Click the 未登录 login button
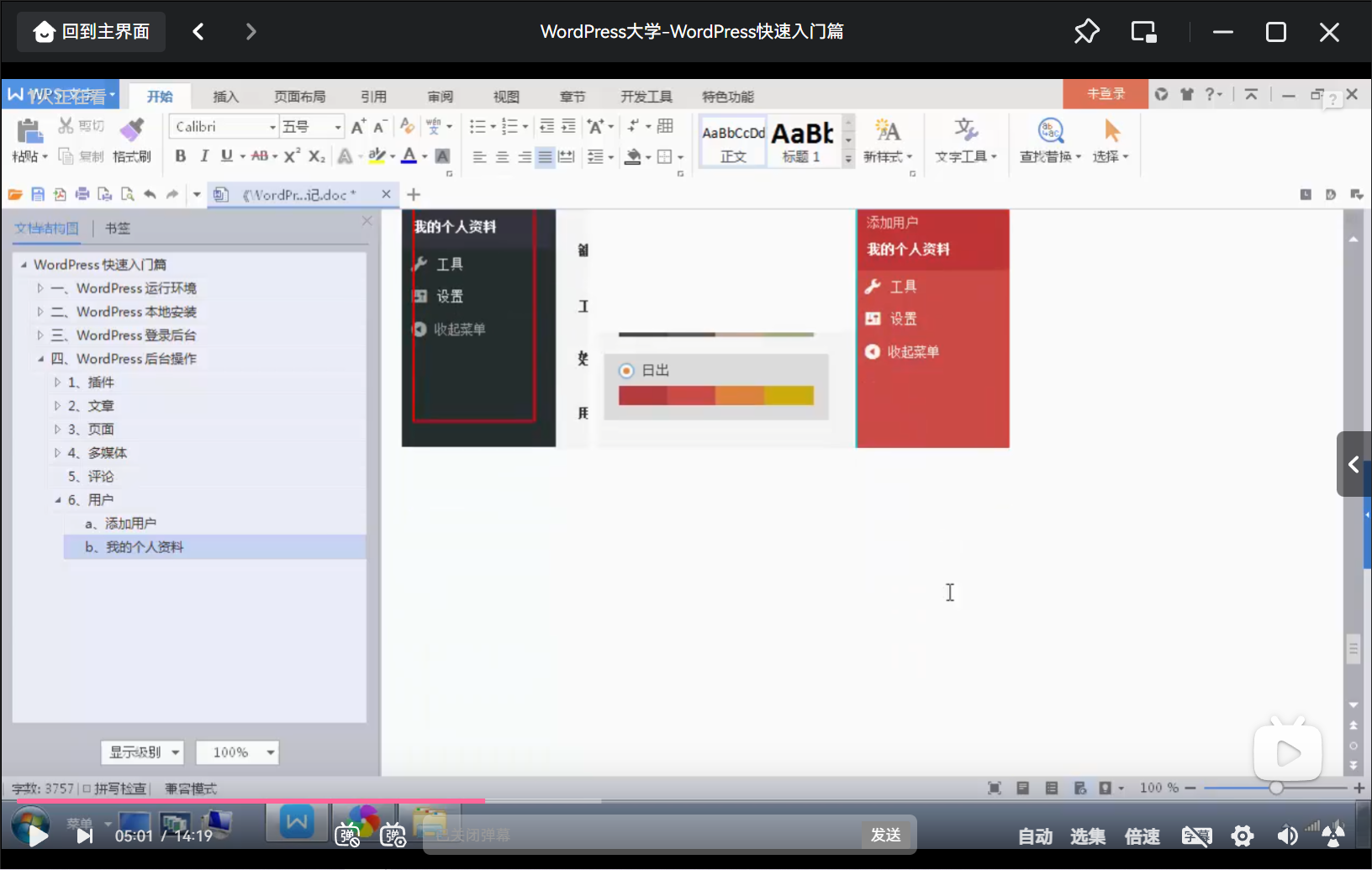 (x=1106, y=94)
